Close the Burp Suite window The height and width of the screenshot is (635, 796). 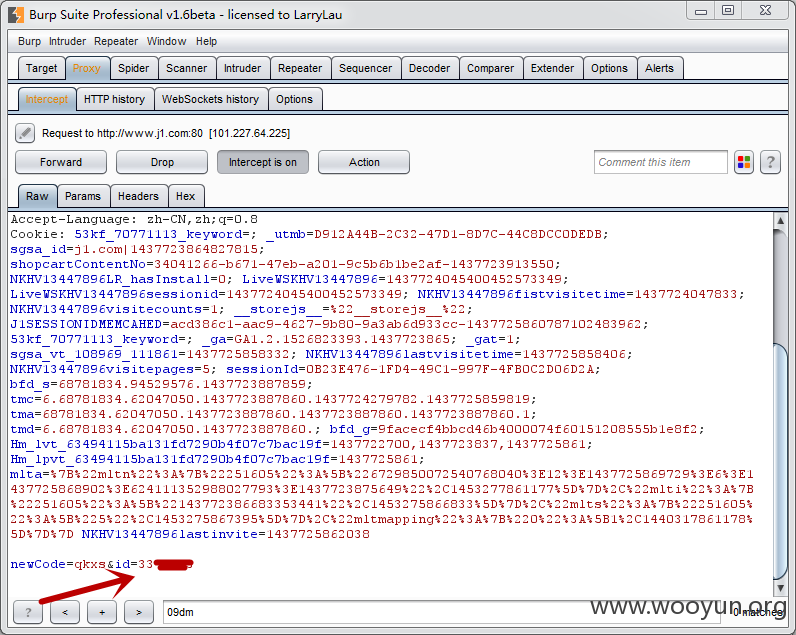coord(766,11)
